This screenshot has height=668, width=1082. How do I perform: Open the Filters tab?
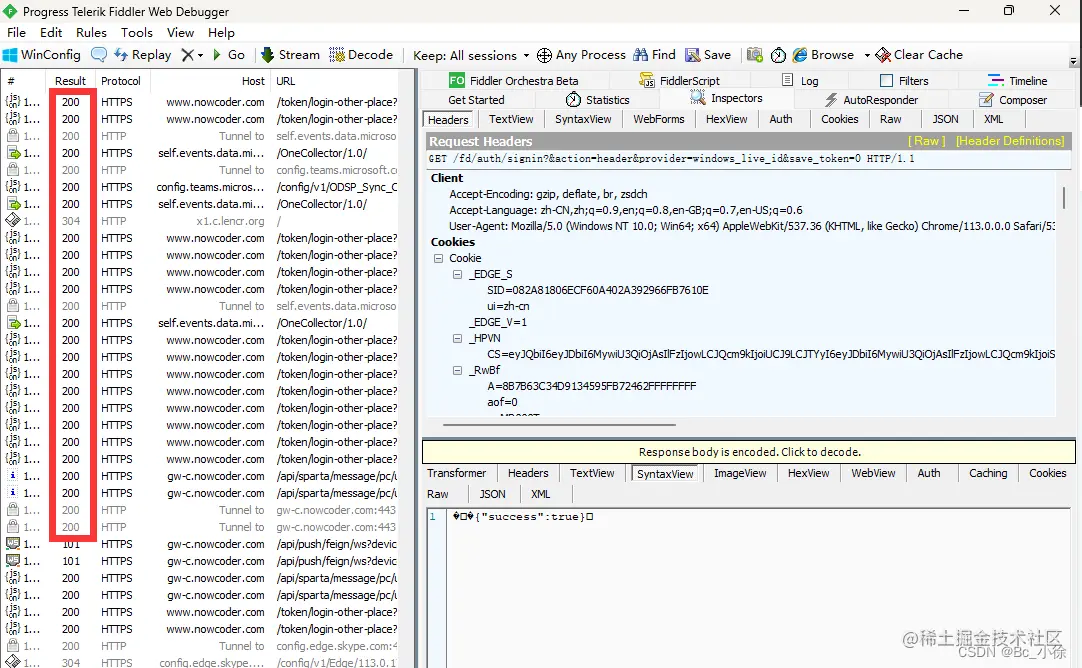click(x=905, y=81)
